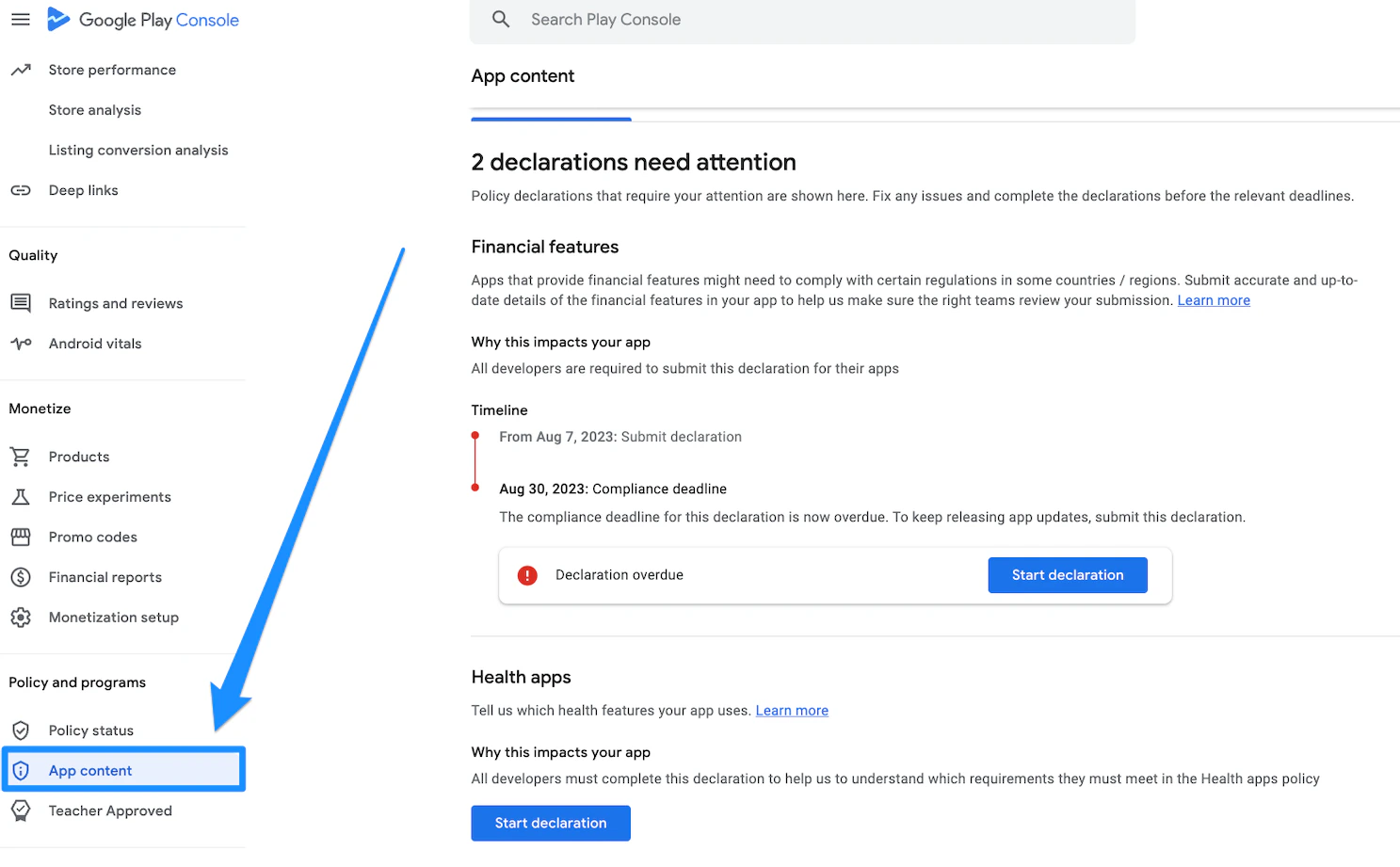Viewport: 1400px width, 867px height.
Task: Open Store analysis page
Action: 95,110
